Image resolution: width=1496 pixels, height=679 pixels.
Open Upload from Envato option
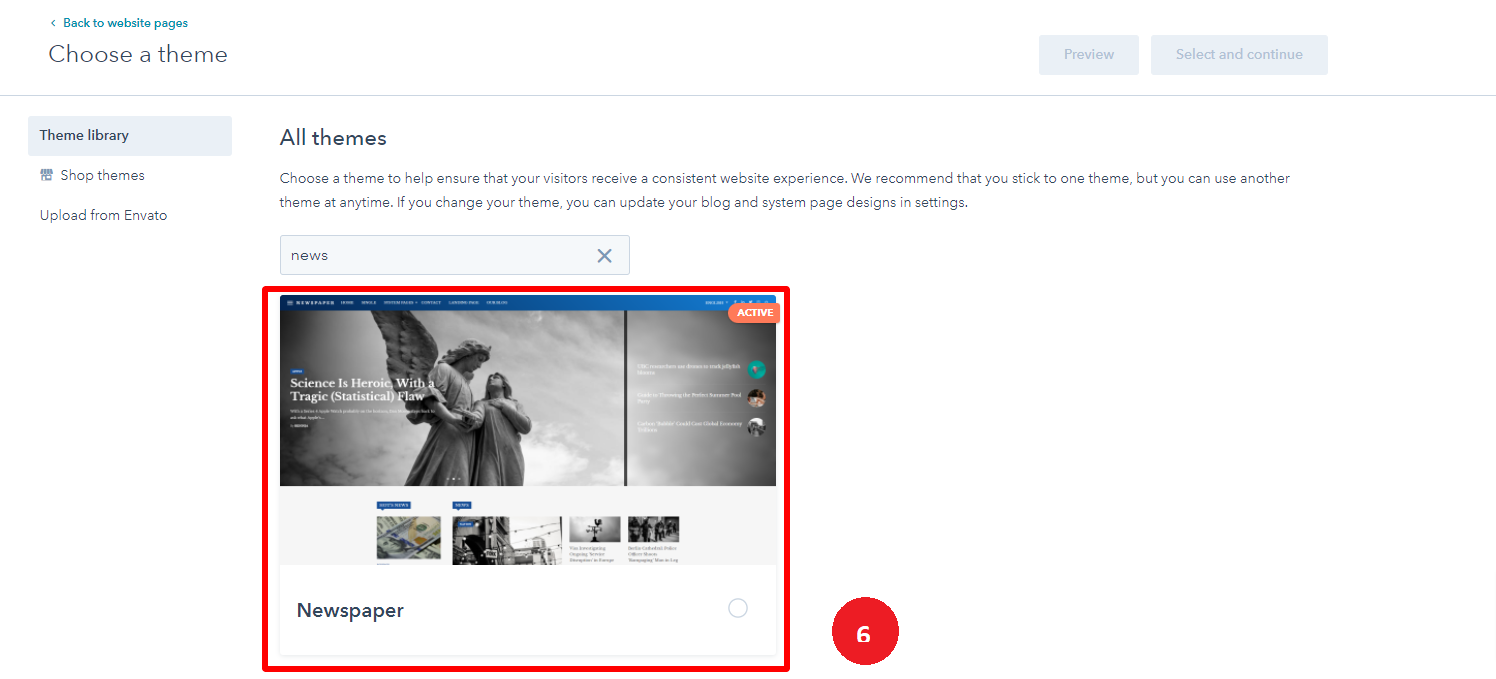(x=104, y=216)
